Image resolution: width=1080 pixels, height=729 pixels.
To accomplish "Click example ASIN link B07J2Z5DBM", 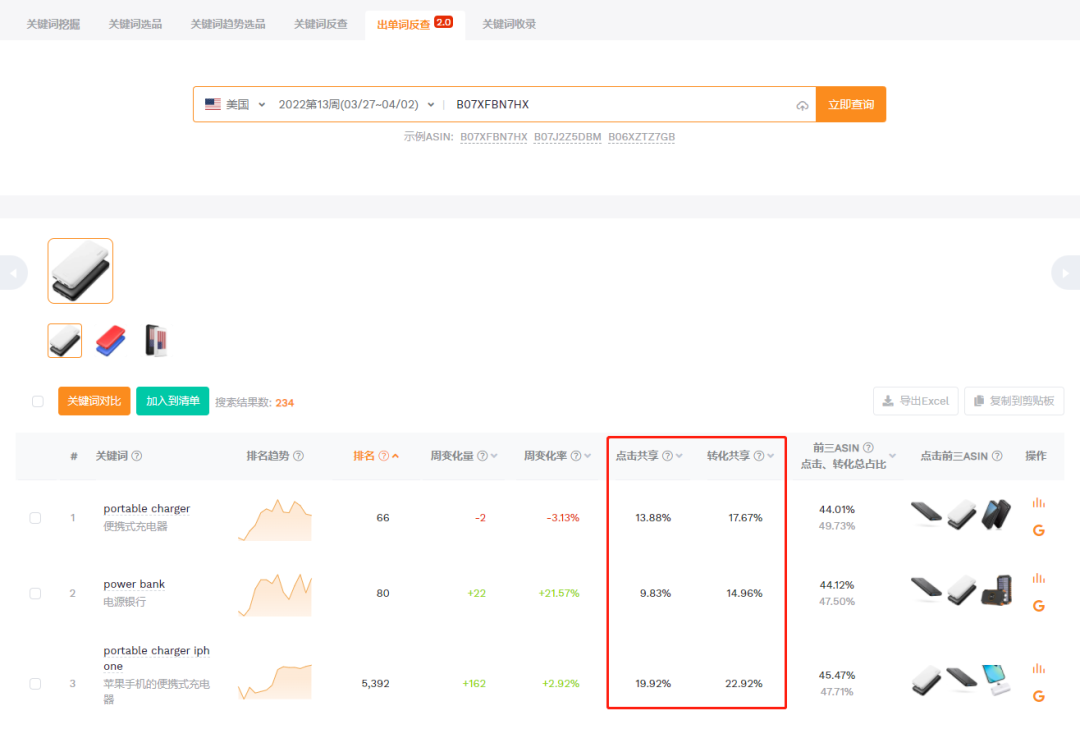I will (568, 137).
